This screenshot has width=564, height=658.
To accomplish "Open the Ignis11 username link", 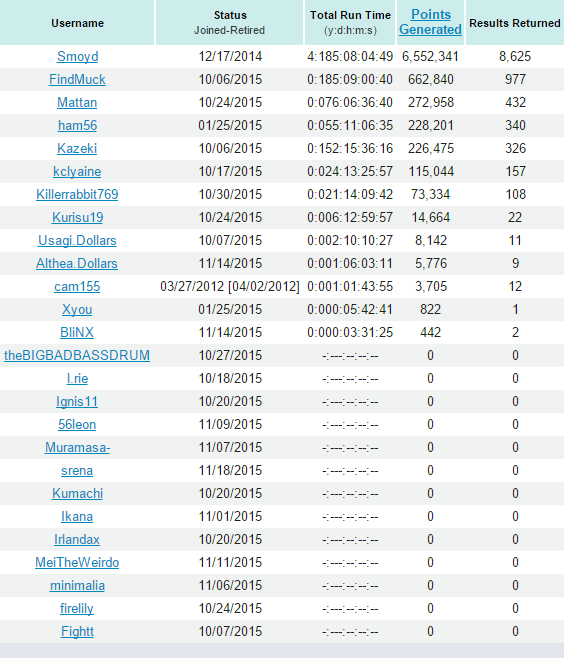I will (x=77, y=402).
